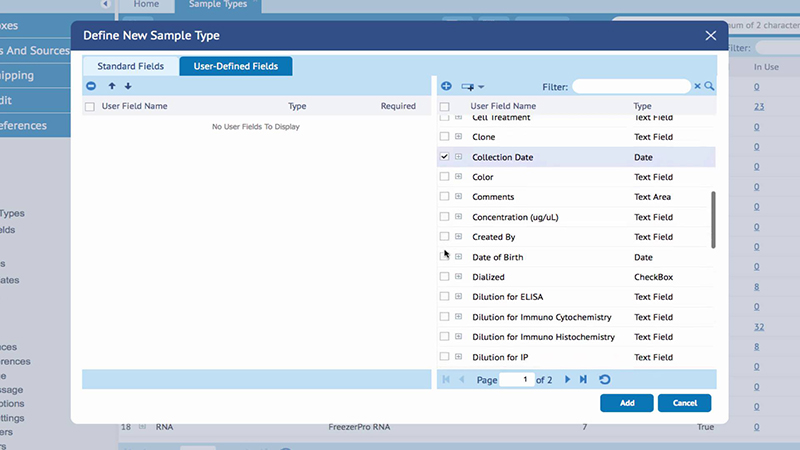Viewport: 800px width, 450px height.
Task: Switch to the Standard Fields tab
Action: [131, 67]
